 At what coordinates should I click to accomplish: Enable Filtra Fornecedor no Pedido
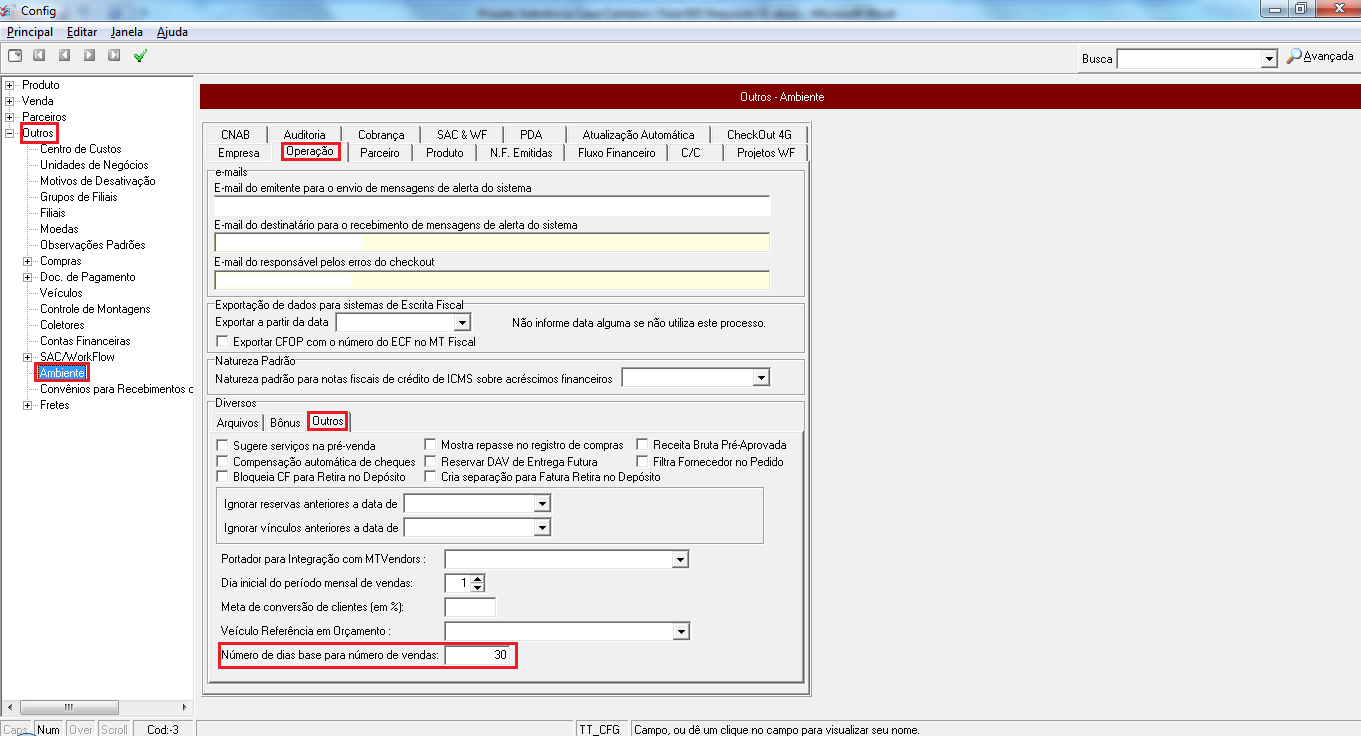643,462
